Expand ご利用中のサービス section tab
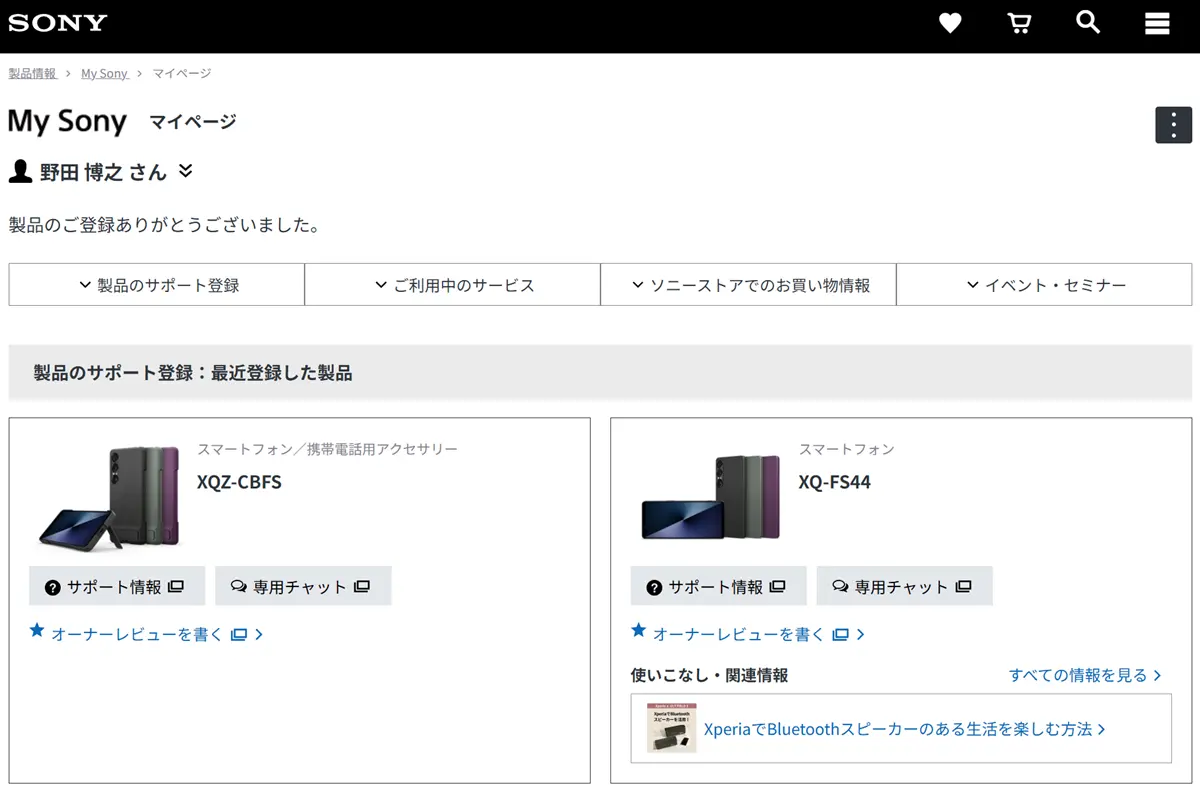The height and width of the screenshot is (788, 1200). pos(452,285)
